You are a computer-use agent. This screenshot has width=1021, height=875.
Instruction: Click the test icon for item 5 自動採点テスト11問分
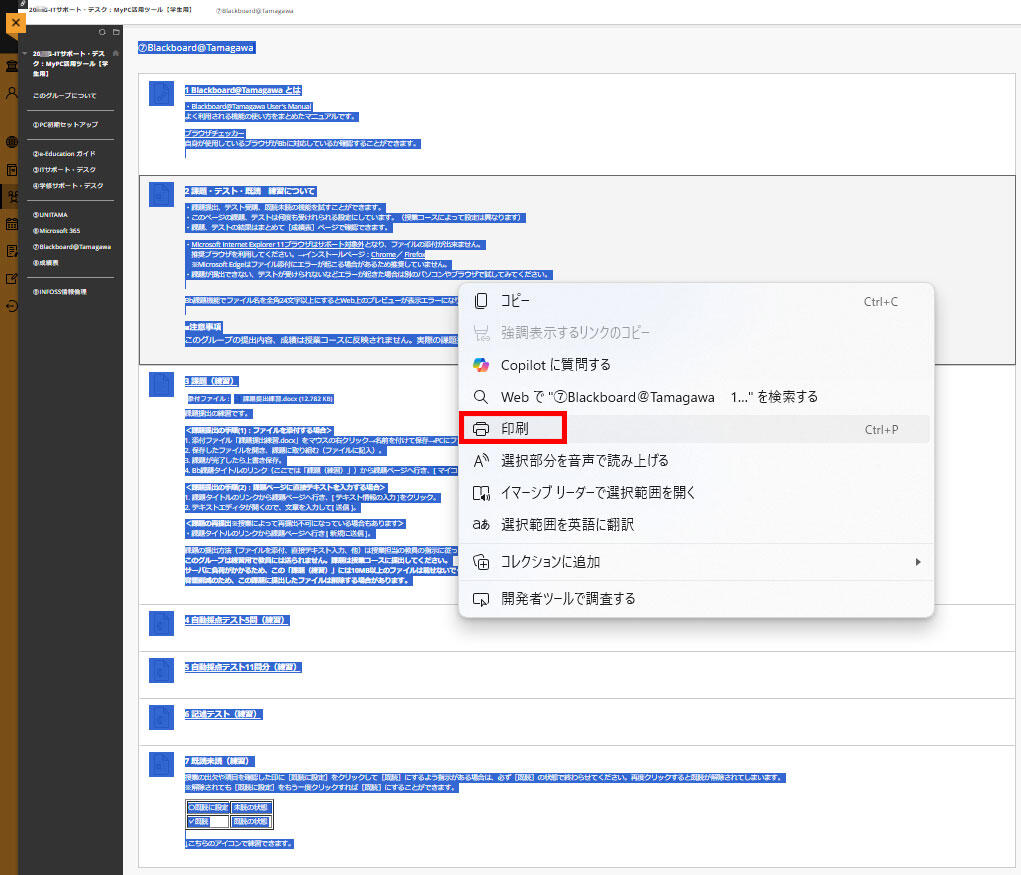pos(161,670)
